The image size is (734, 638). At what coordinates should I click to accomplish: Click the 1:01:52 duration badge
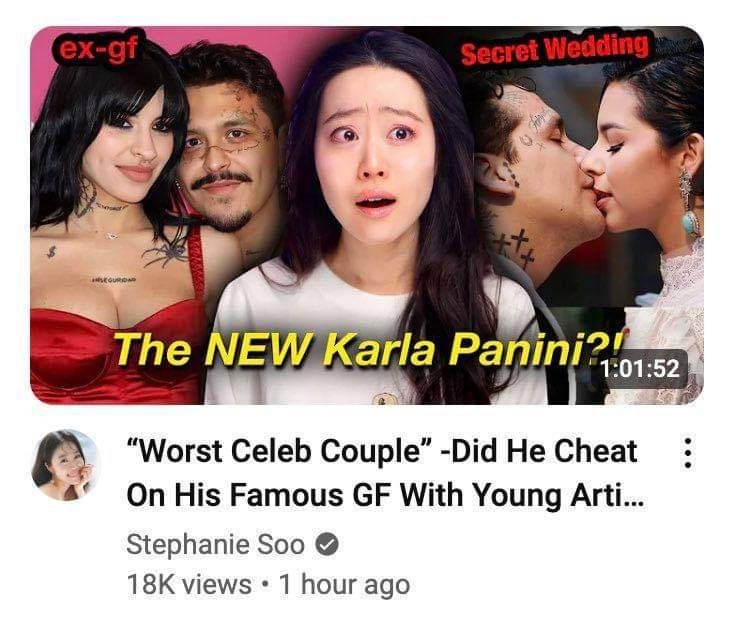639,368
